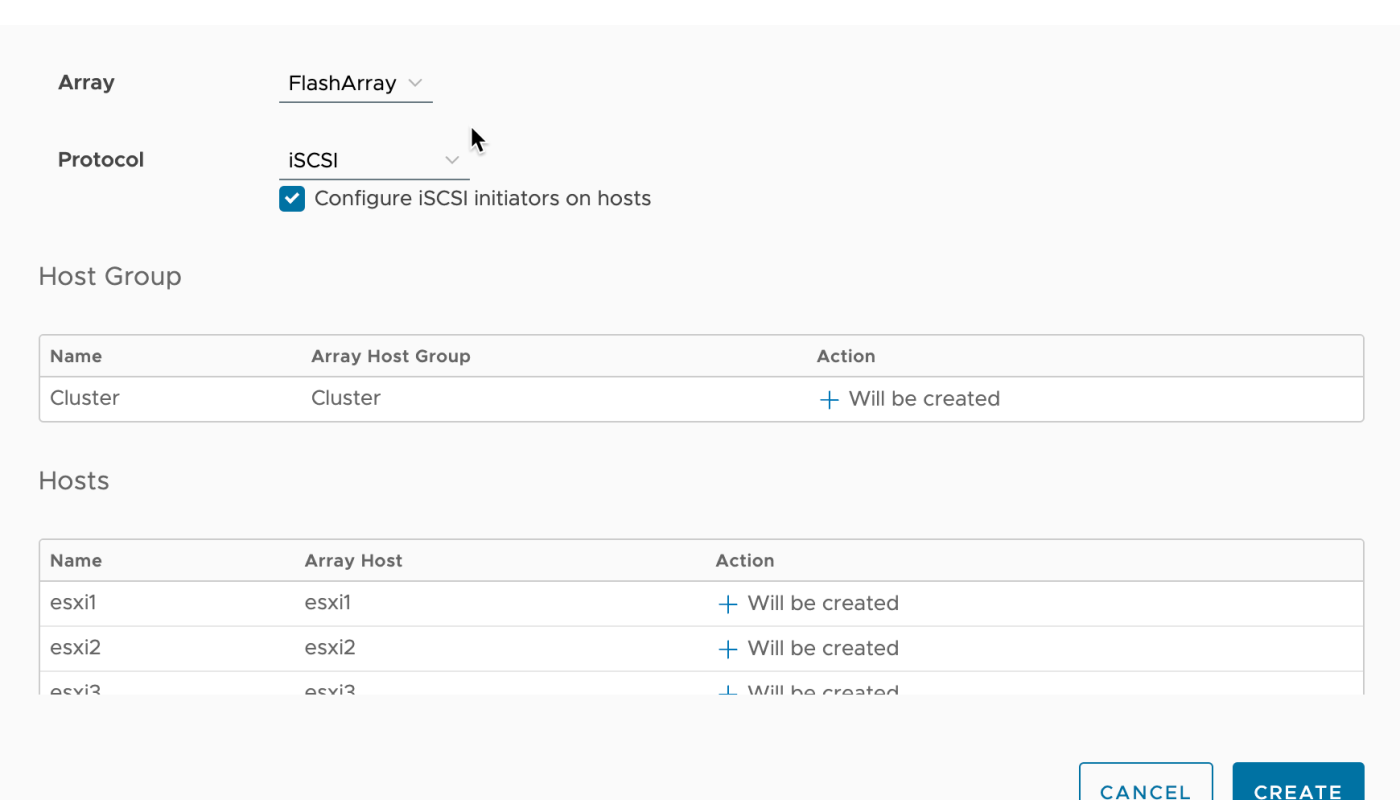
Task: Click the Action header in Hosts table
Action: coord(744,561)
